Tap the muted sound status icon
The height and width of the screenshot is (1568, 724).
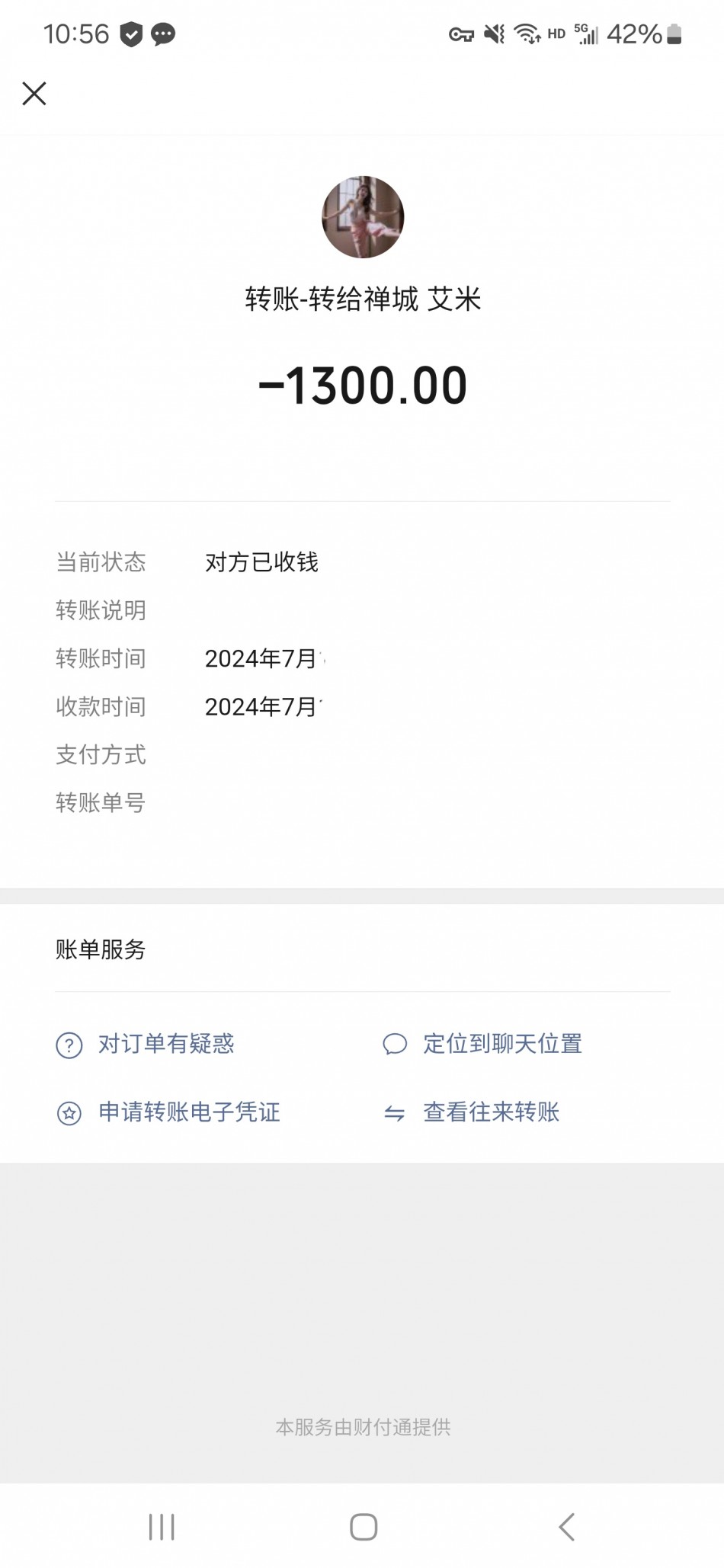495,34
